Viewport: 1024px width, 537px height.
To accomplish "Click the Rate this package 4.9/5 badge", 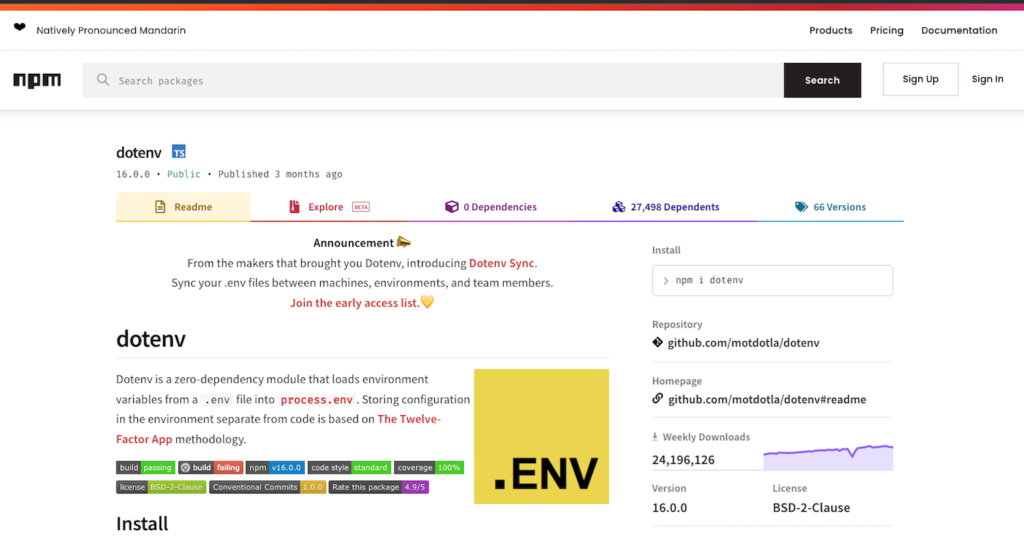I will click(x=379, y=487).
